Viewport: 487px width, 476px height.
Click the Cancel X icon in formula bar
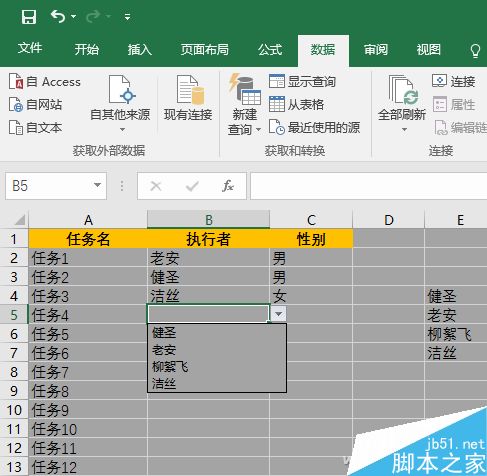tap(156, 186)
